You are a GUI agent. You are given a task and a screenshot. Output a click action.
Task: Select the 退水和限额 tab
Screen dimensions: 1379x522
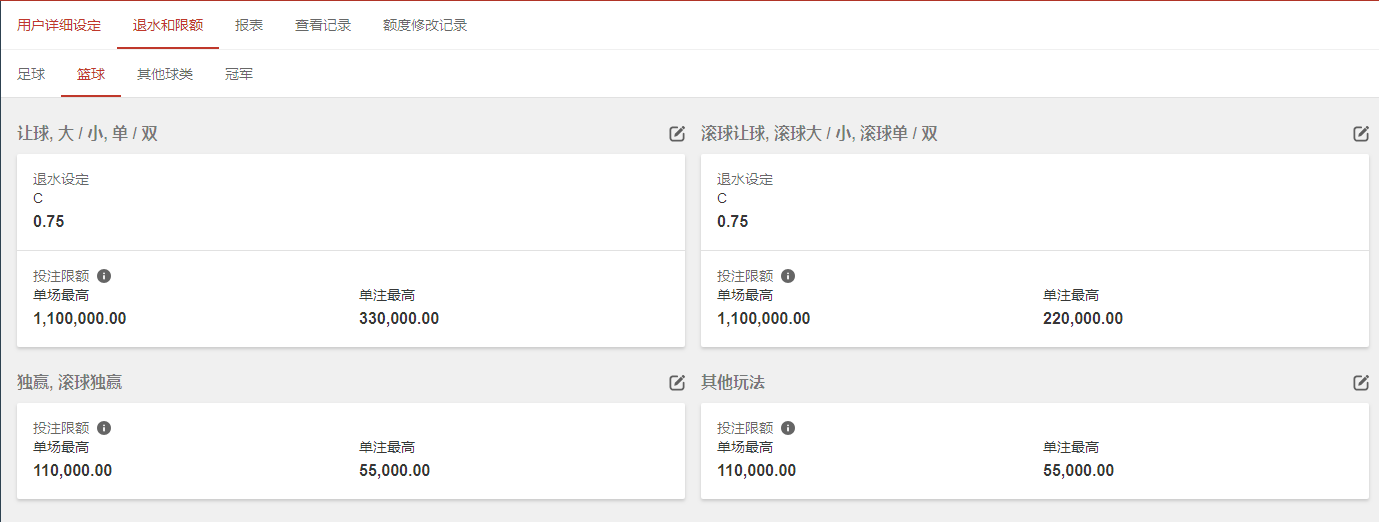168,25
